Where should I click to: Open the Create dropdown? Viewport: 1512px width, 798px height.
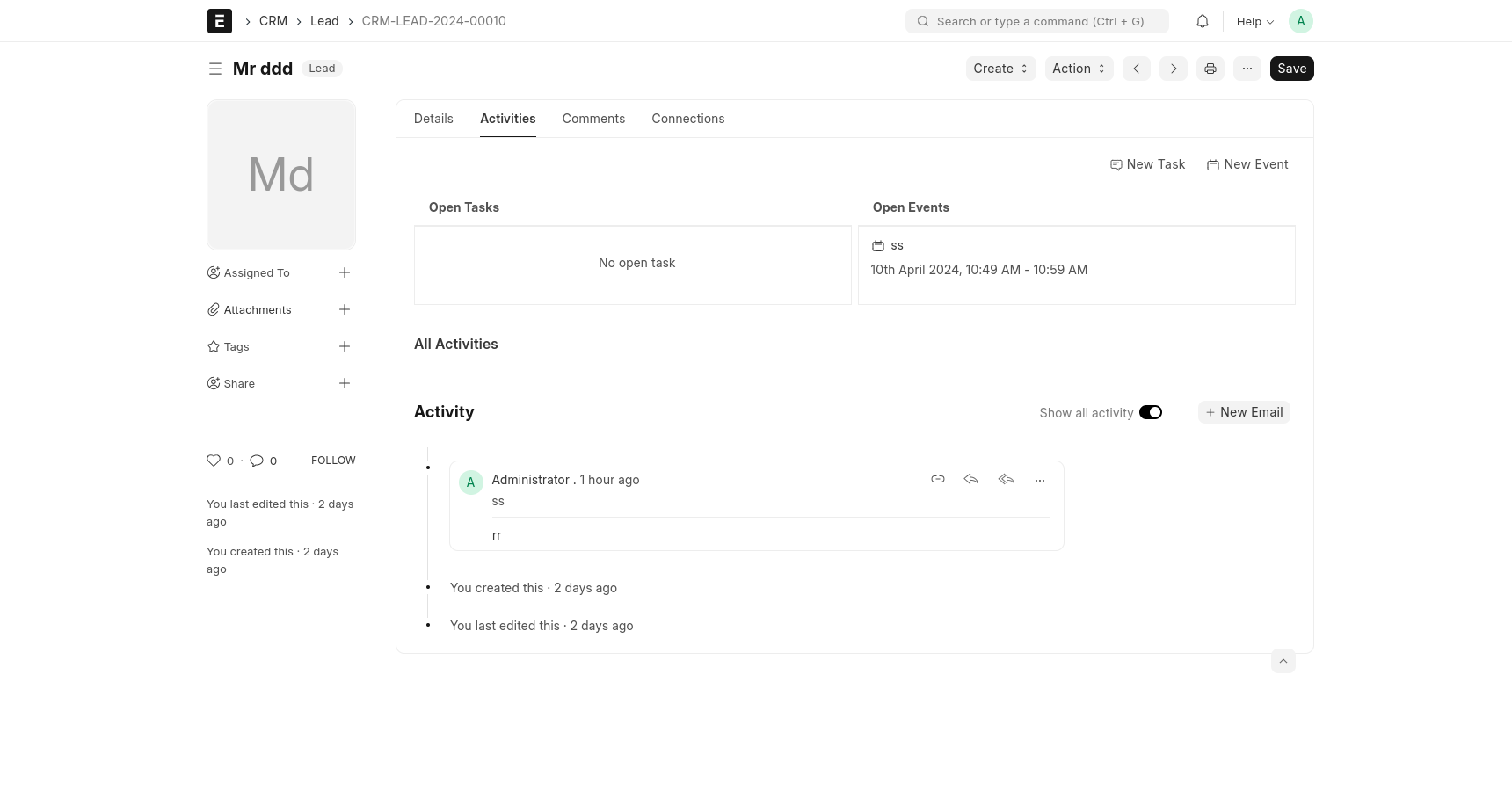click(x=1000, y=69)
